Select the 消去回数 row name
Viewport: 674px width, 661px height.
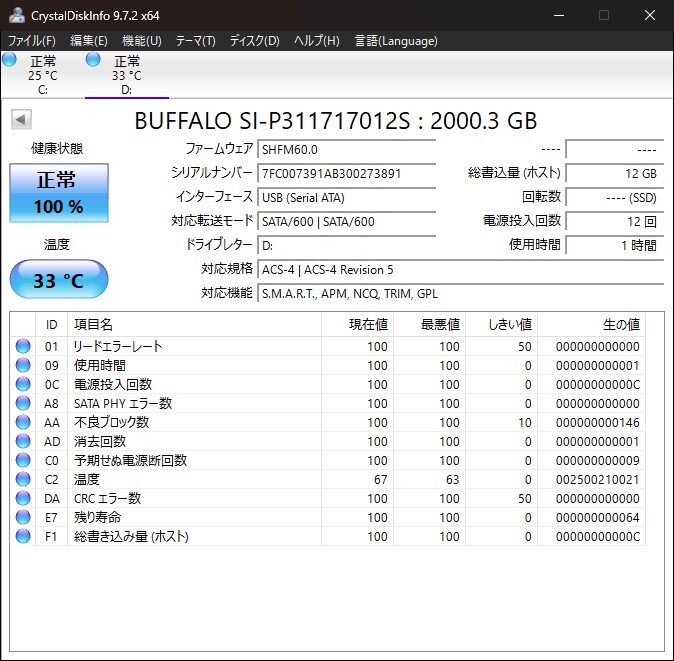tap(100, 441)
